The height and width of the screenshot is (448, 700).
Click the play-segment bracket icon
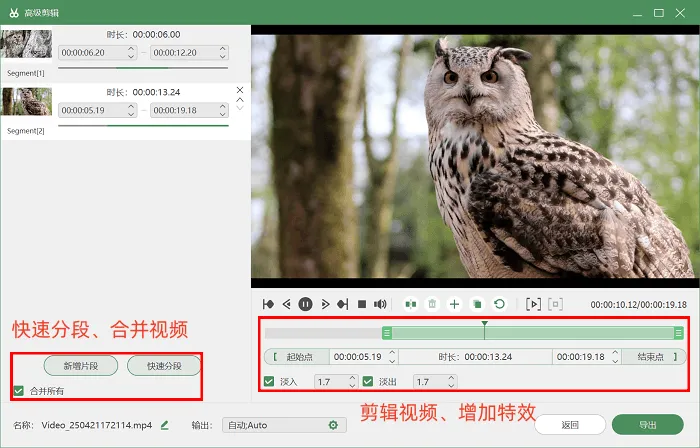(533, 304)
